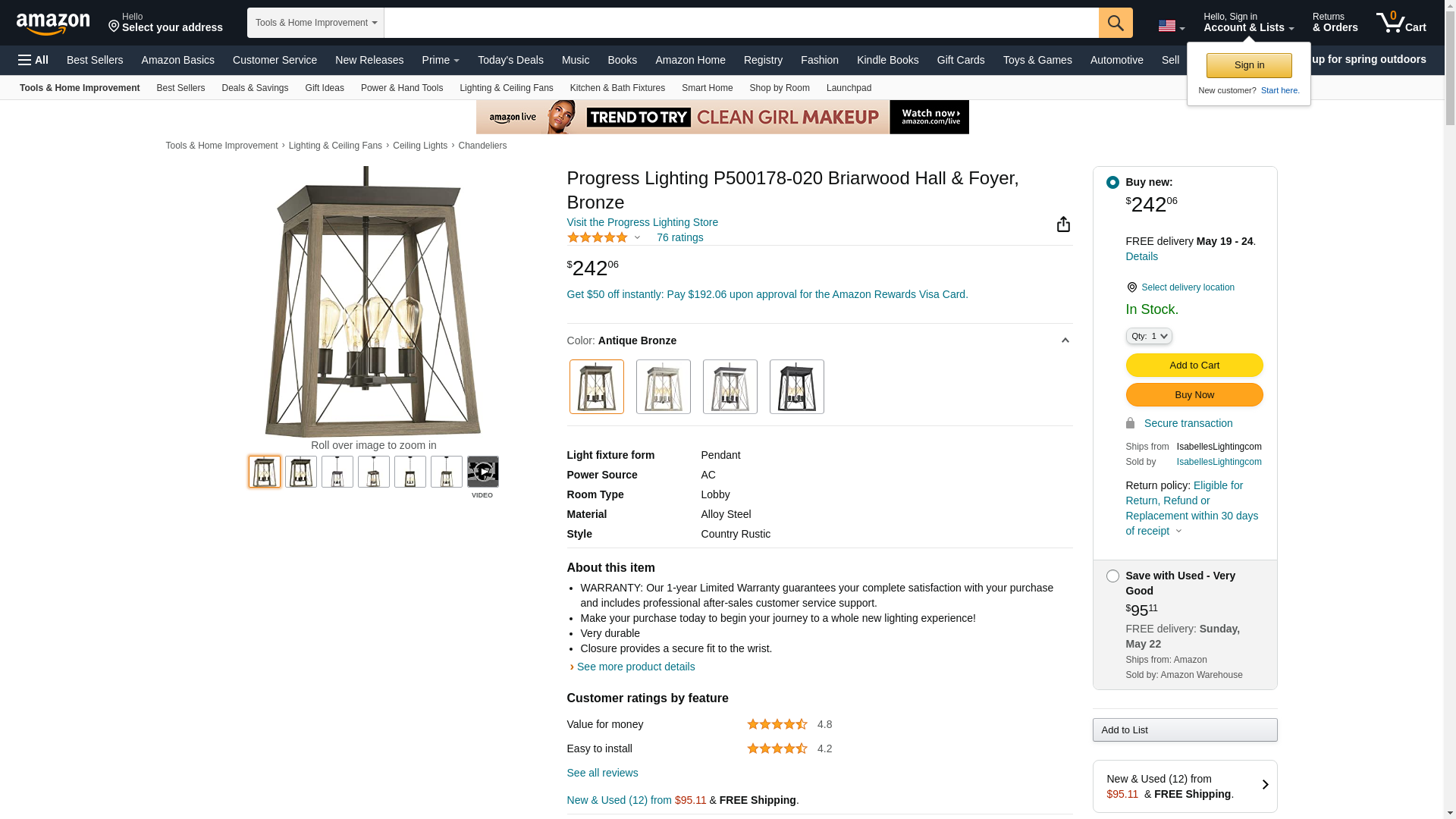Click in the search input field
Viewport: 1456px width, 819px height.
[x=741, y=23]
